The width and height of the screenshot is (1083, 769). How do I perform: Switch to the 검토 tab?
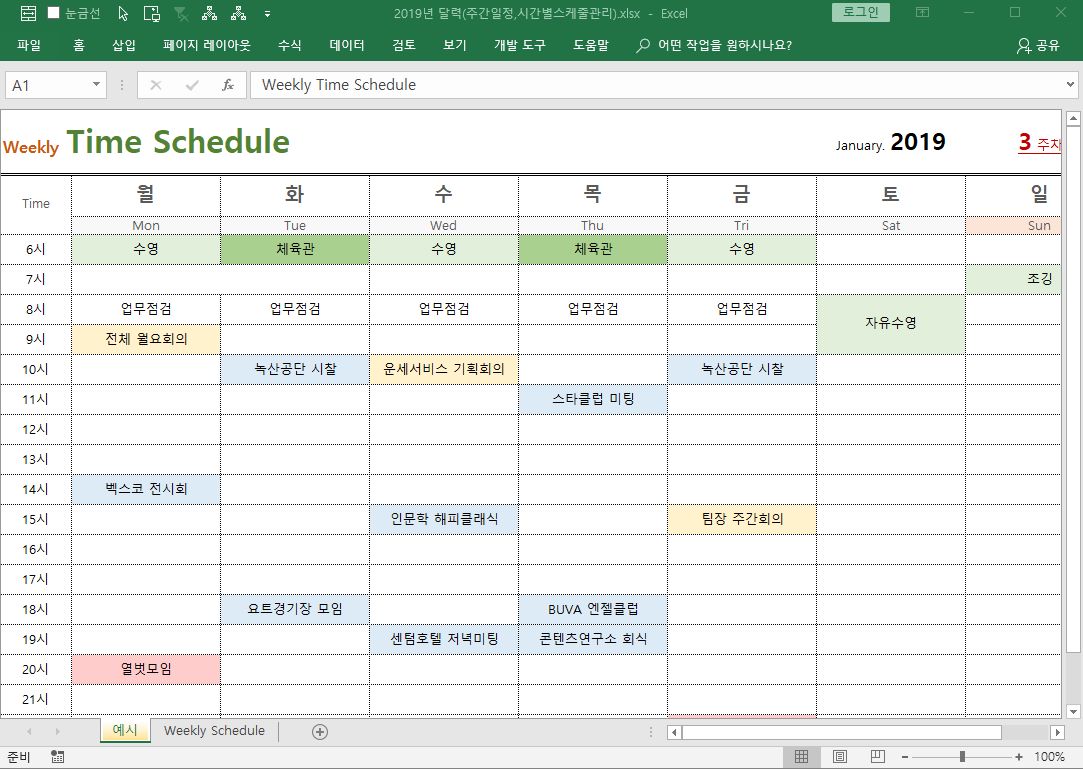[x=404, y=45]
